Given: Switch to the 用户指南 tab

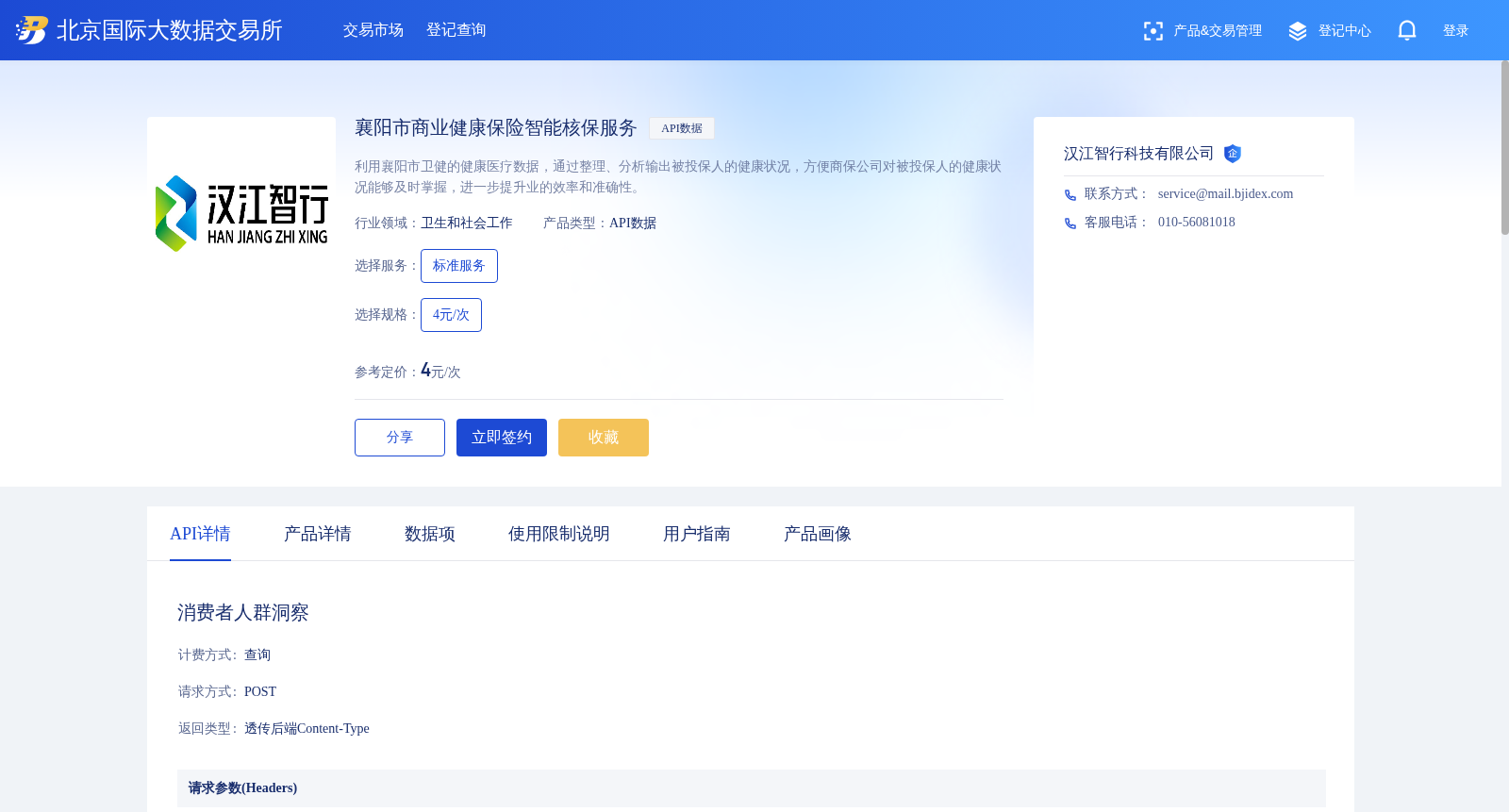Looking at the screenshot, I should click(697, 534).
